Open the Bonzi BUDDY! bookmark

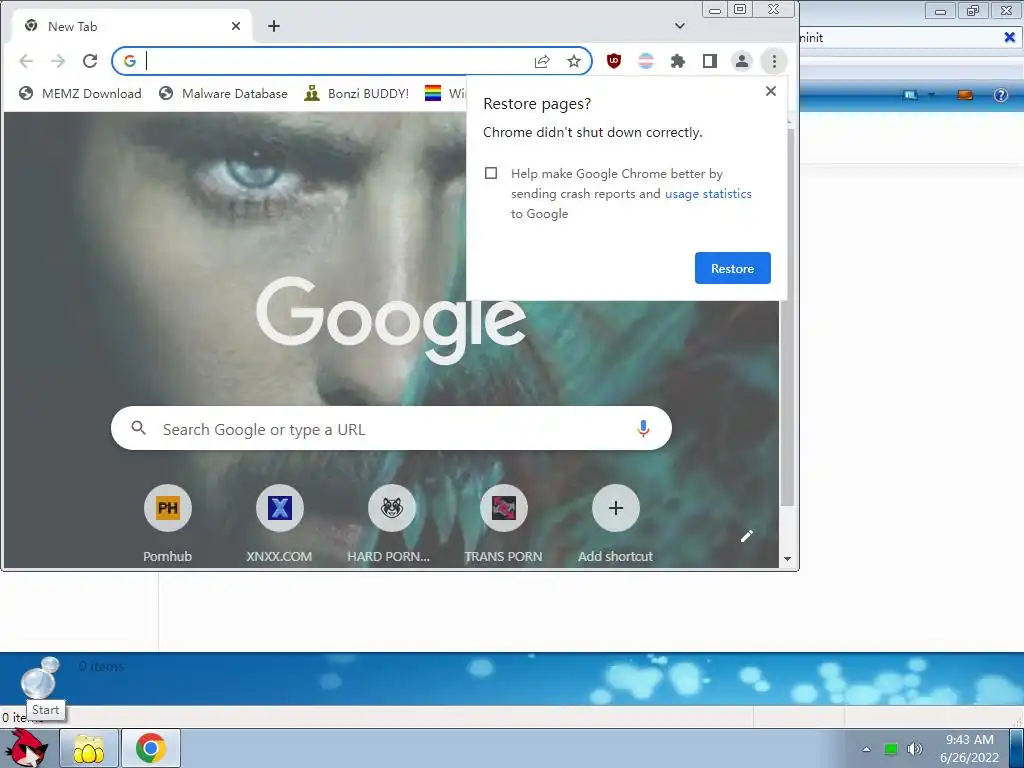pyautogui.click(x=357, y=93)
